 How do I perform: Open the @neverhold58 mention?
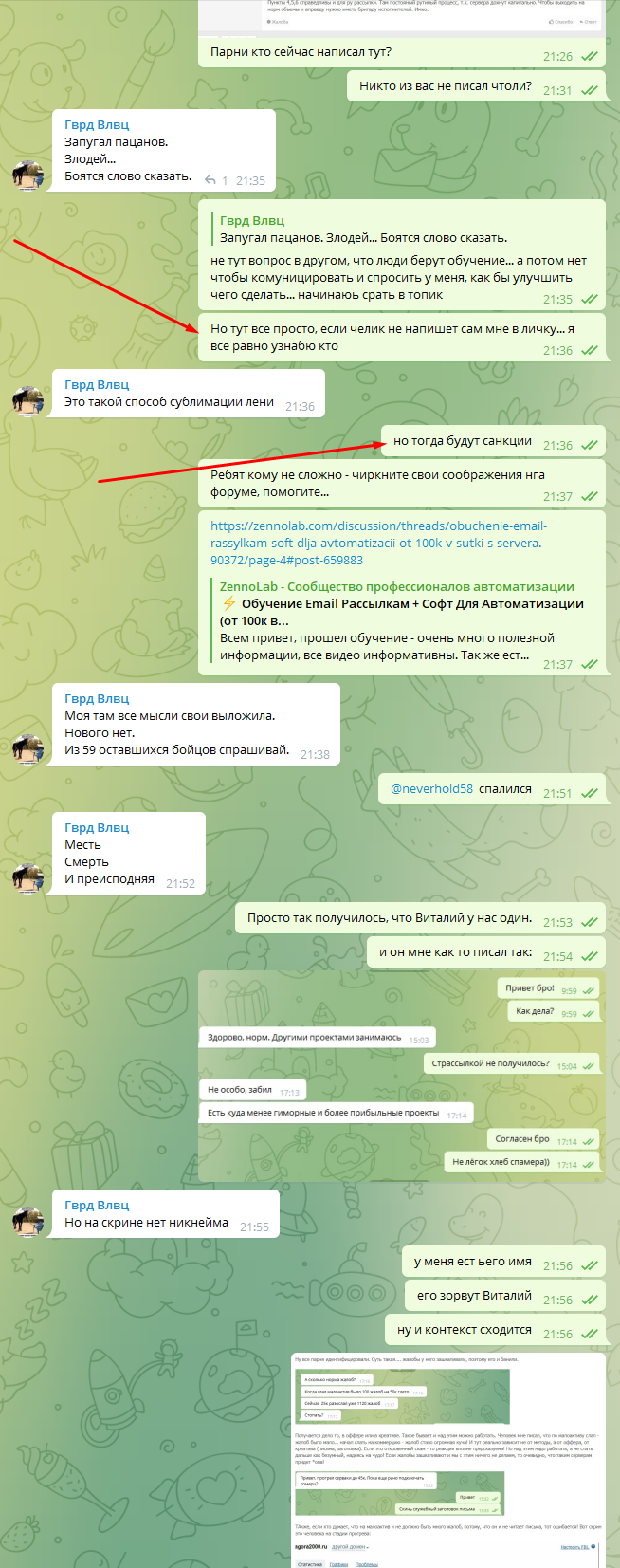pyautogui.click(x=431, y=788)
